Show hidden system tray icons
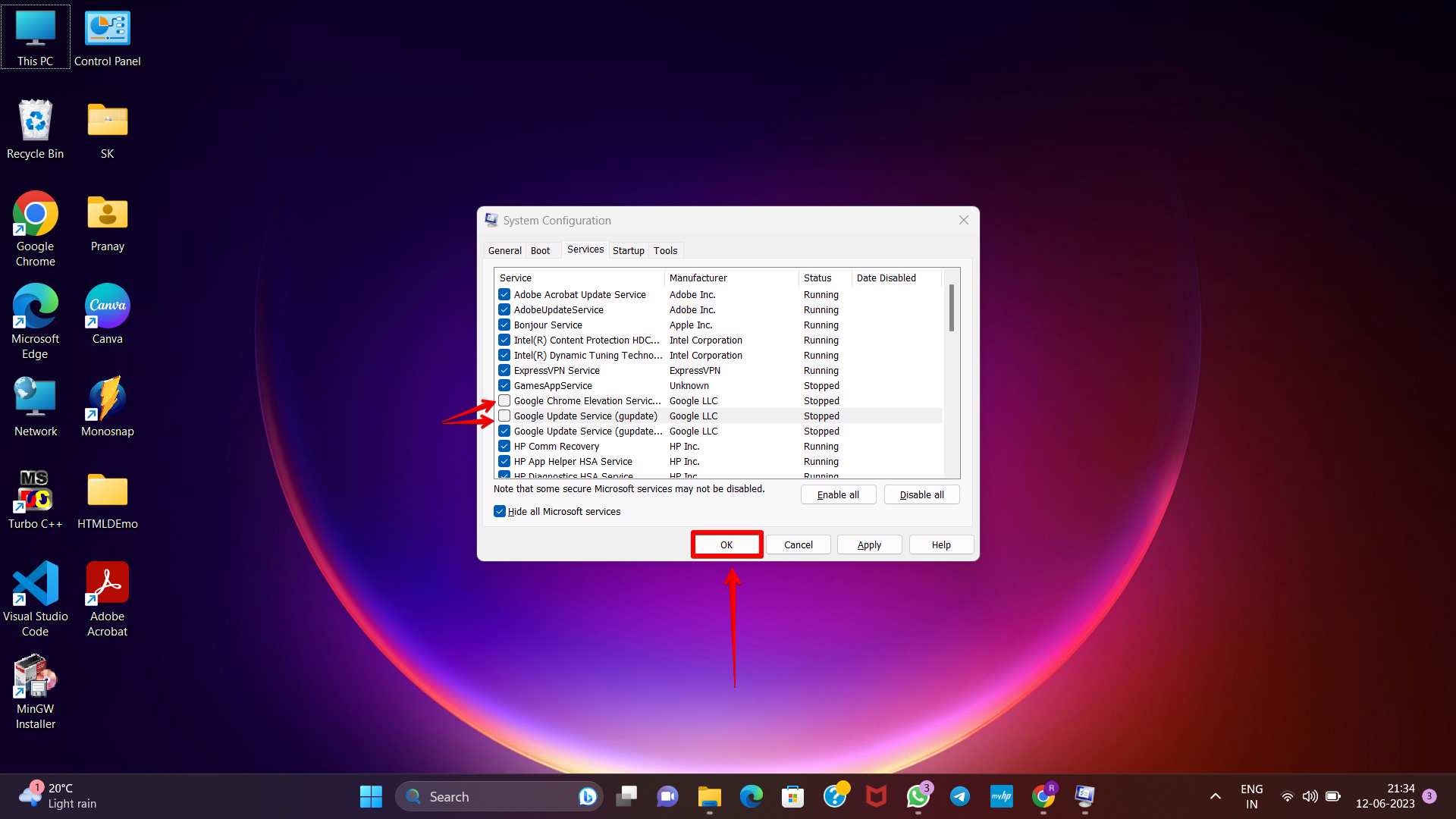The image size is (1456, 819). [1216, 796]
